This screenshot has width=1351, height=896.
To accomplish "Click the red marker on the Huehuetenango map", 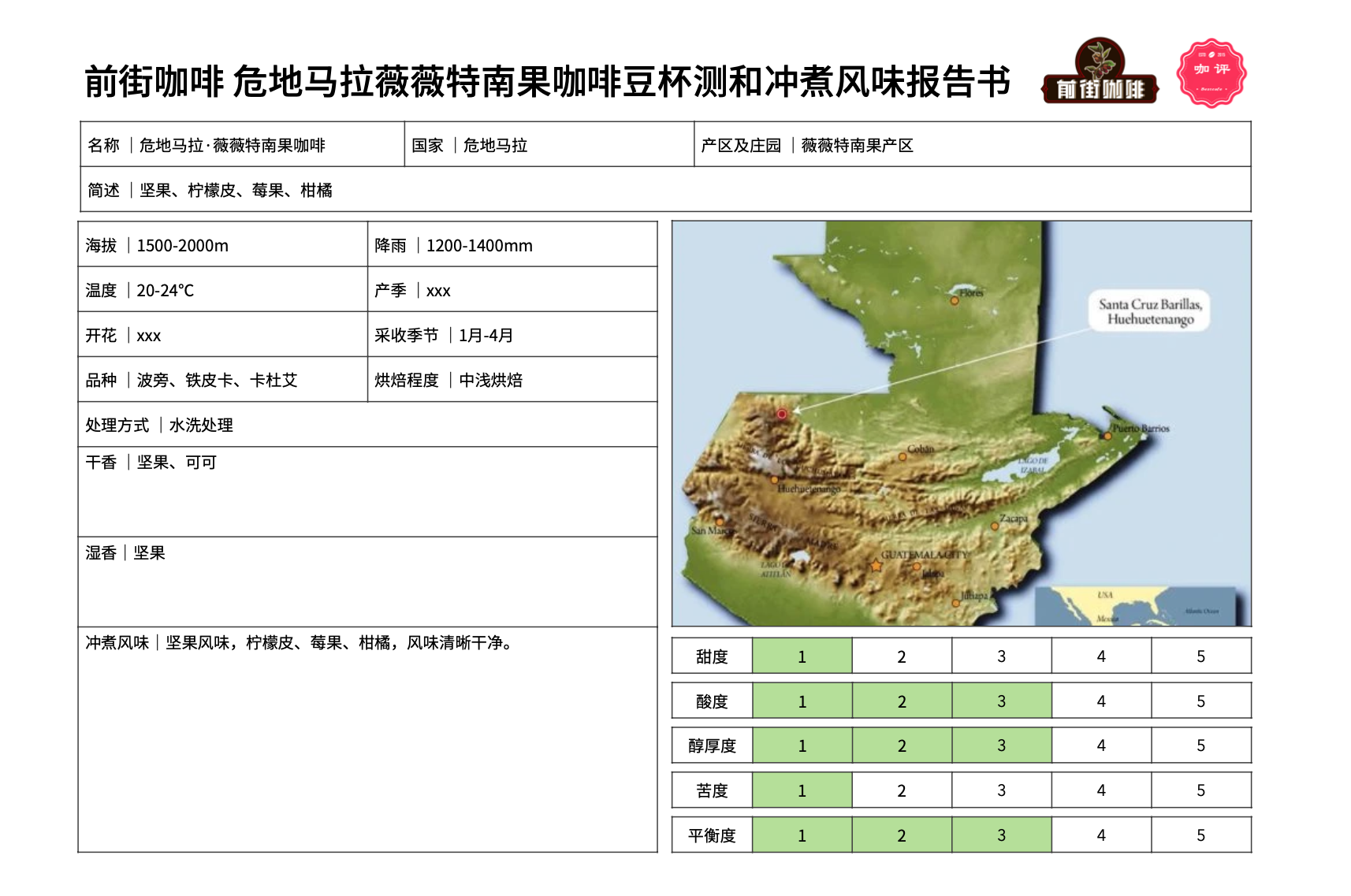I will pos(781,414).
